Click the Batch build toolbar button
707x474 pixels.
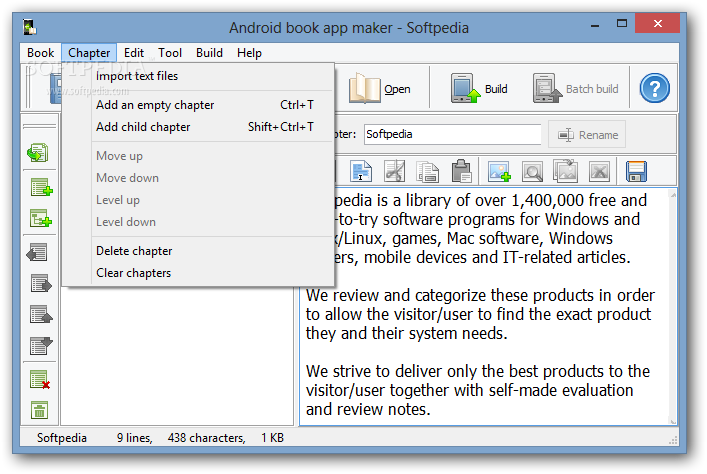(x=576, y=88)
